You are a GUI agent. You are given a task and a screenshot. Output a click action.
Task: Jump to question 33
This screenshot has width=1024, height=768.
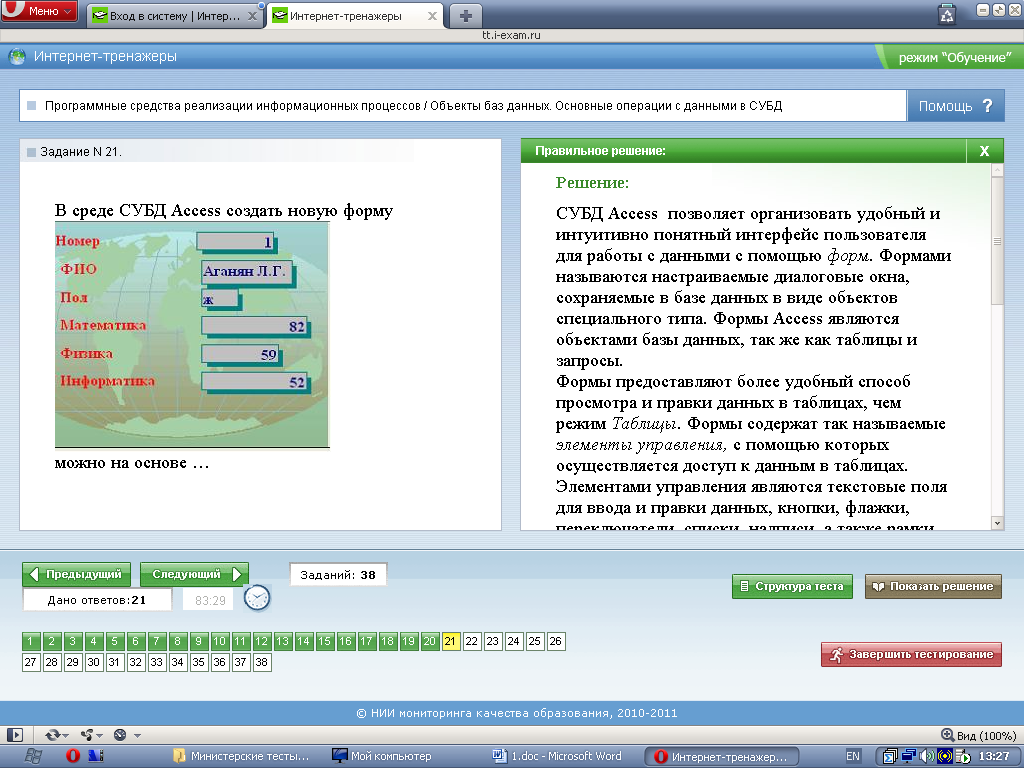(x=156, y=662)
